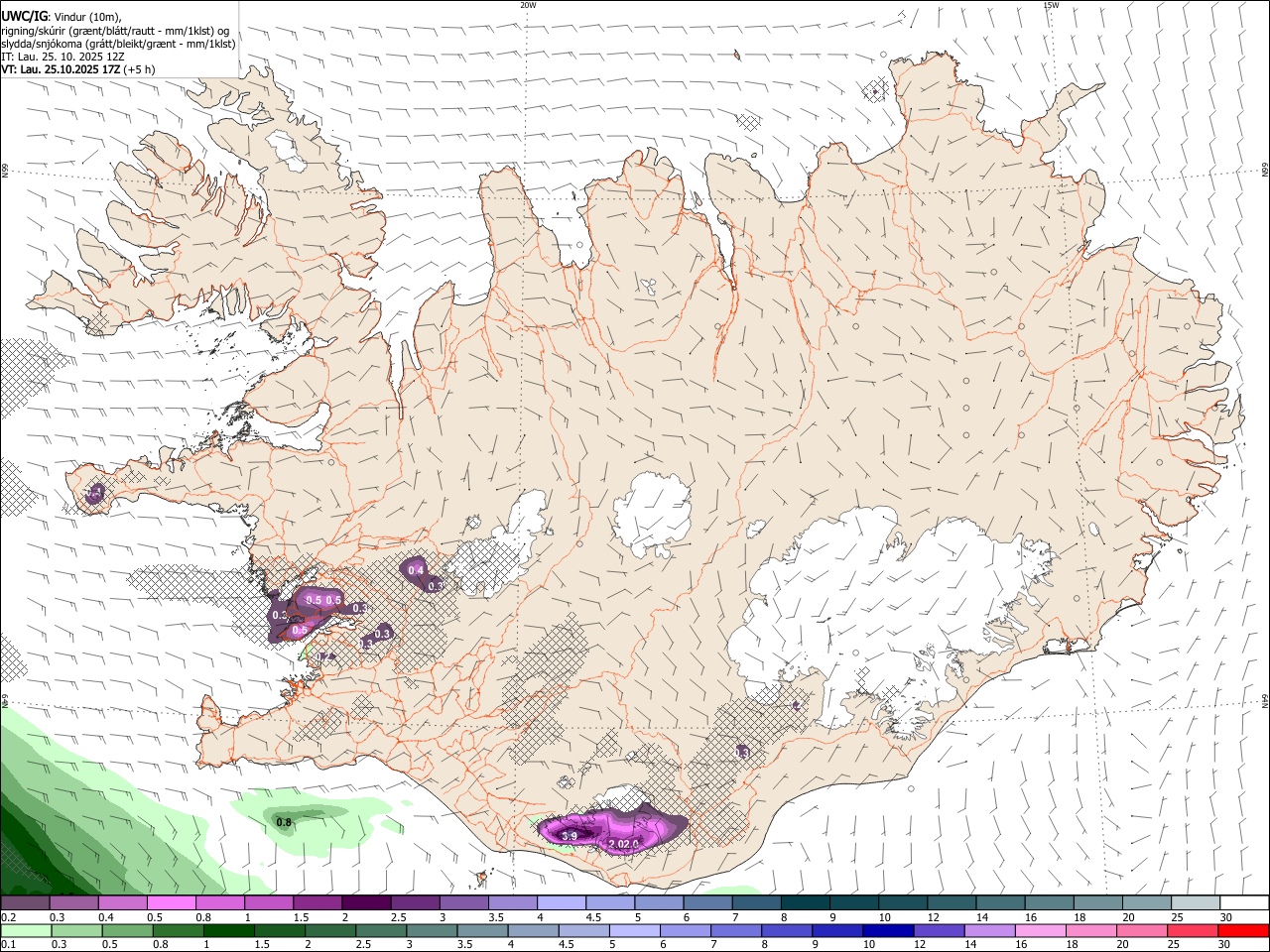Click the palest green swatch beginning the rain scale
The image size is (1270, 952).
26,931
